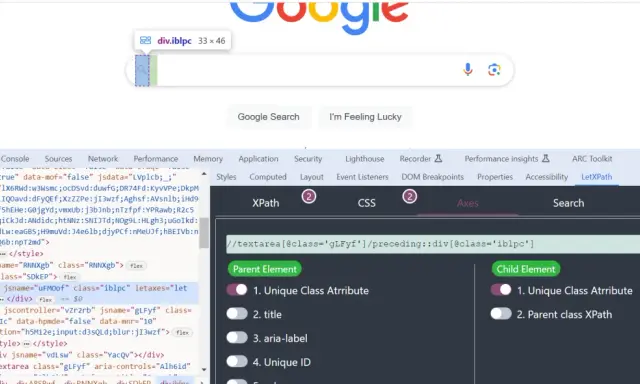Select the XPath tab in LetXPath
640x384 pixels.
266,203
